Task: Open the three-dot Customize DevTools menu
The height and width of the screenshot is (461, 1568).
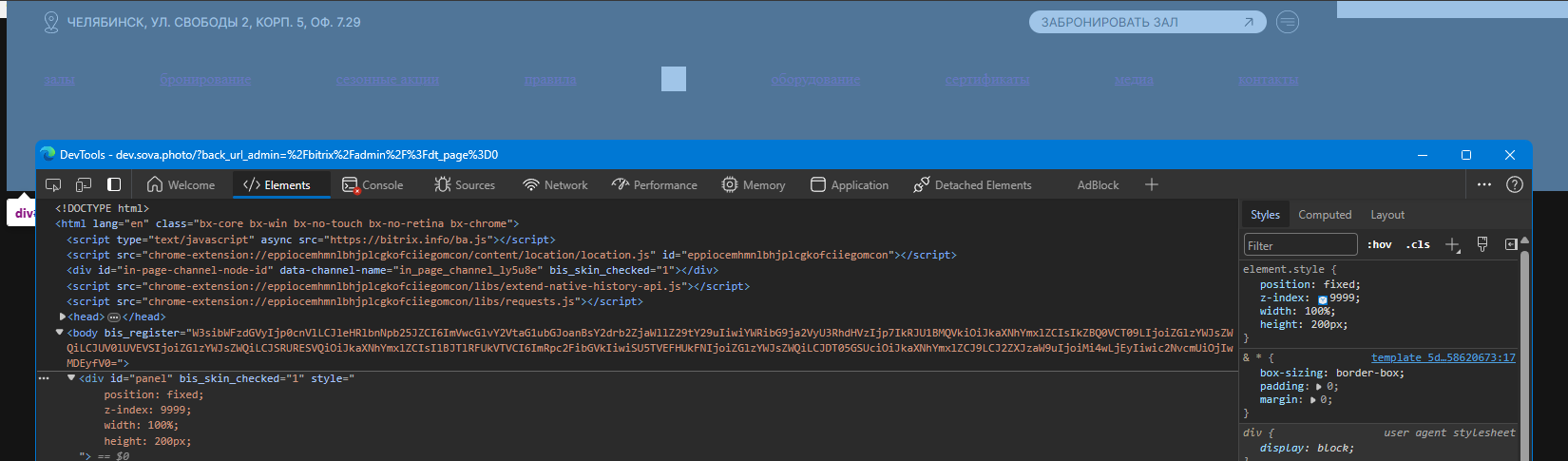Action: pos(1484,184)
